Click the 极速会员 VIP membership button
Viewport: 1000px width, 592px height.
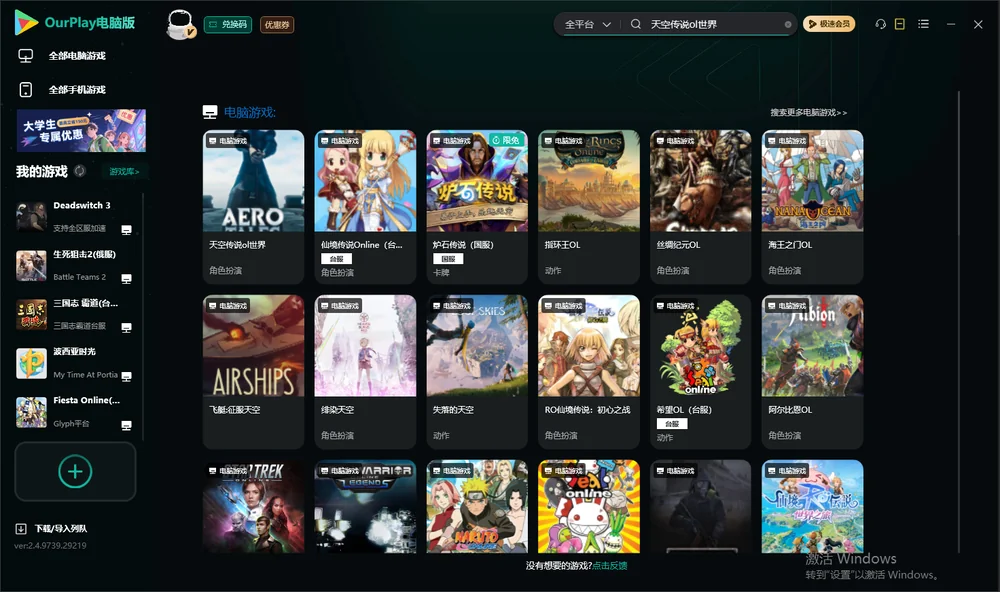coord(829,24)
